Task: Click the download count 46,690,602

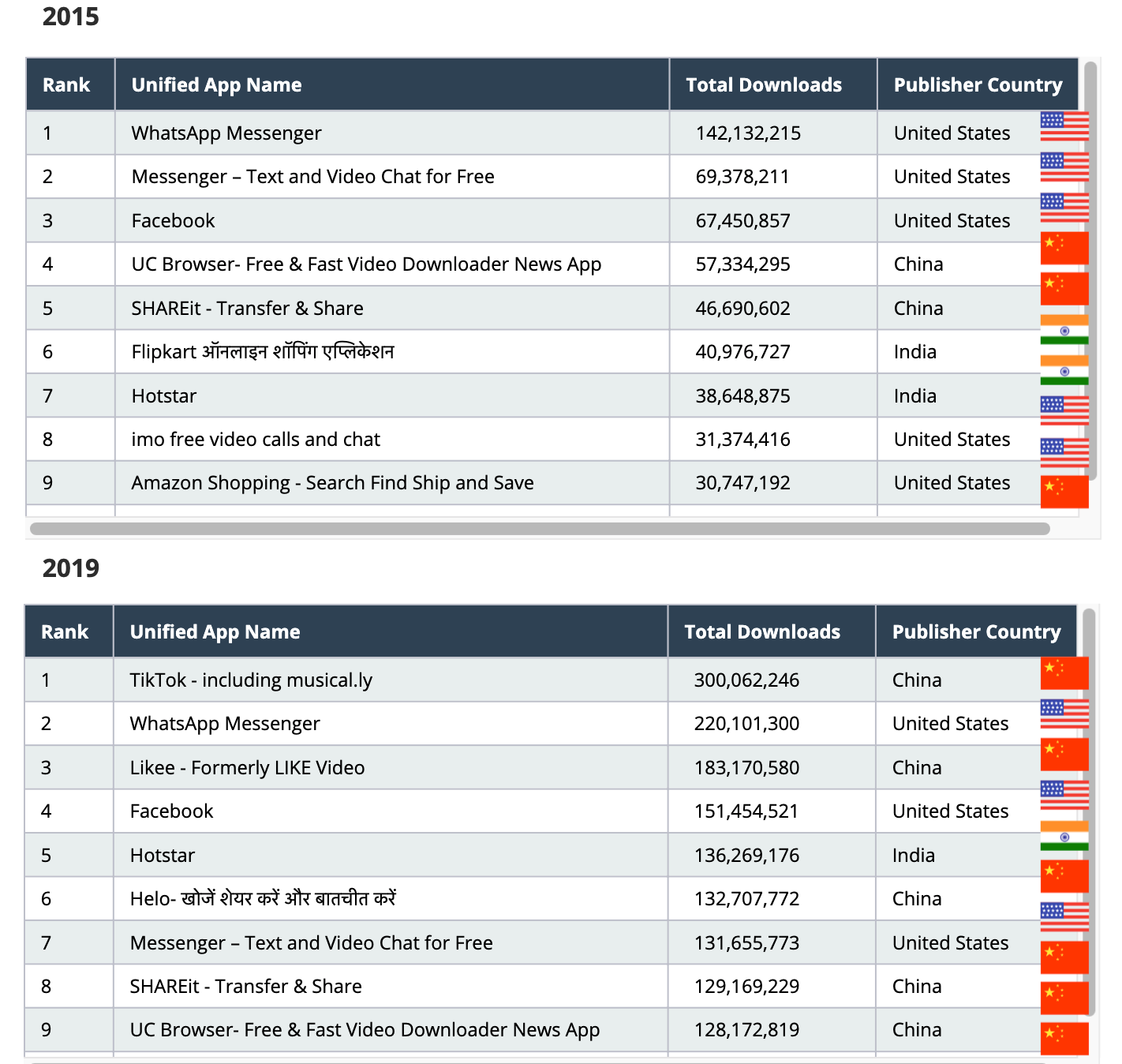Action: 742,309
